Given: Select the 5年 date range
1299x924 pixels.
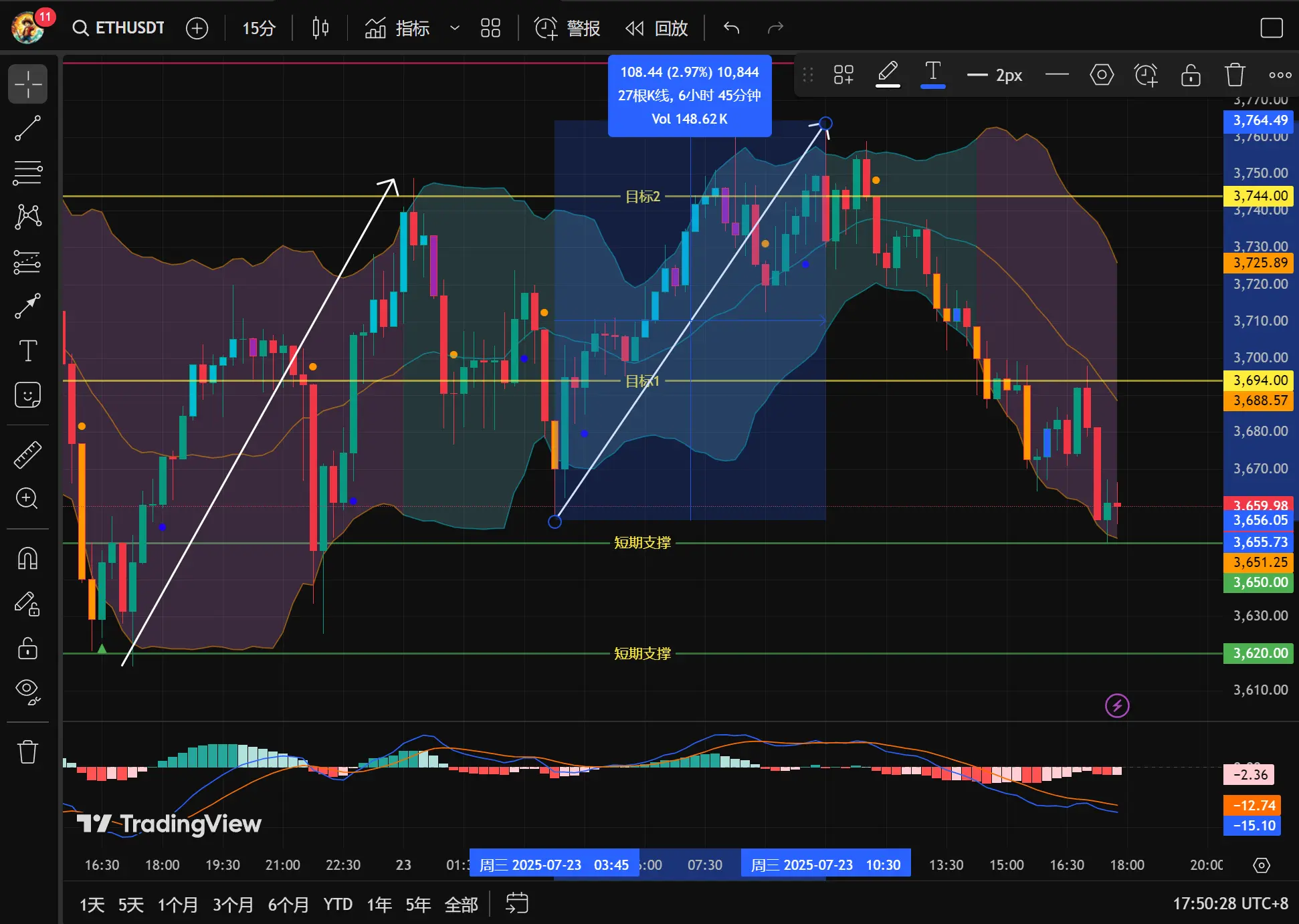Looking at the screenshot, I should [x=418, y=905].
